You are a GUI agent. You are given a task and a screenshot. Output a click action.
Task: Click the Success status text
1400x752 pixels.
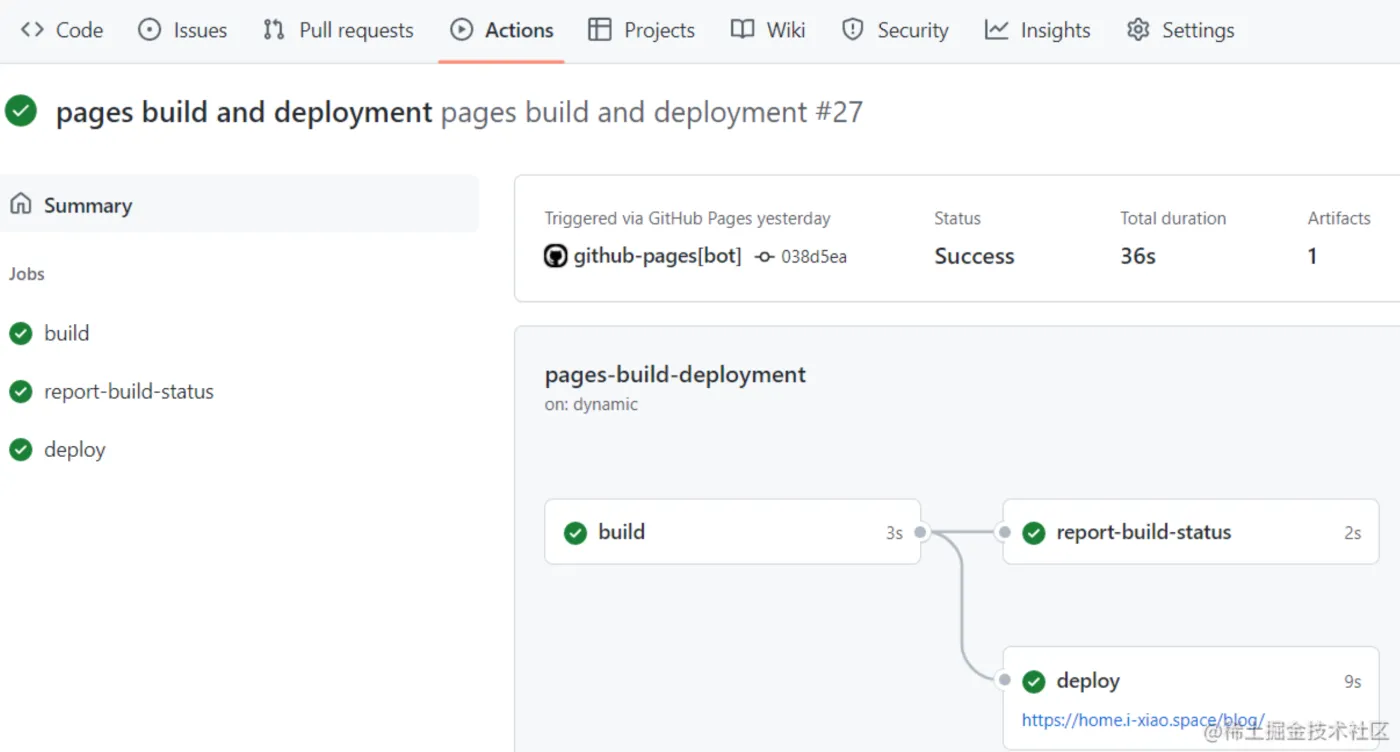(x=974, y=256)
